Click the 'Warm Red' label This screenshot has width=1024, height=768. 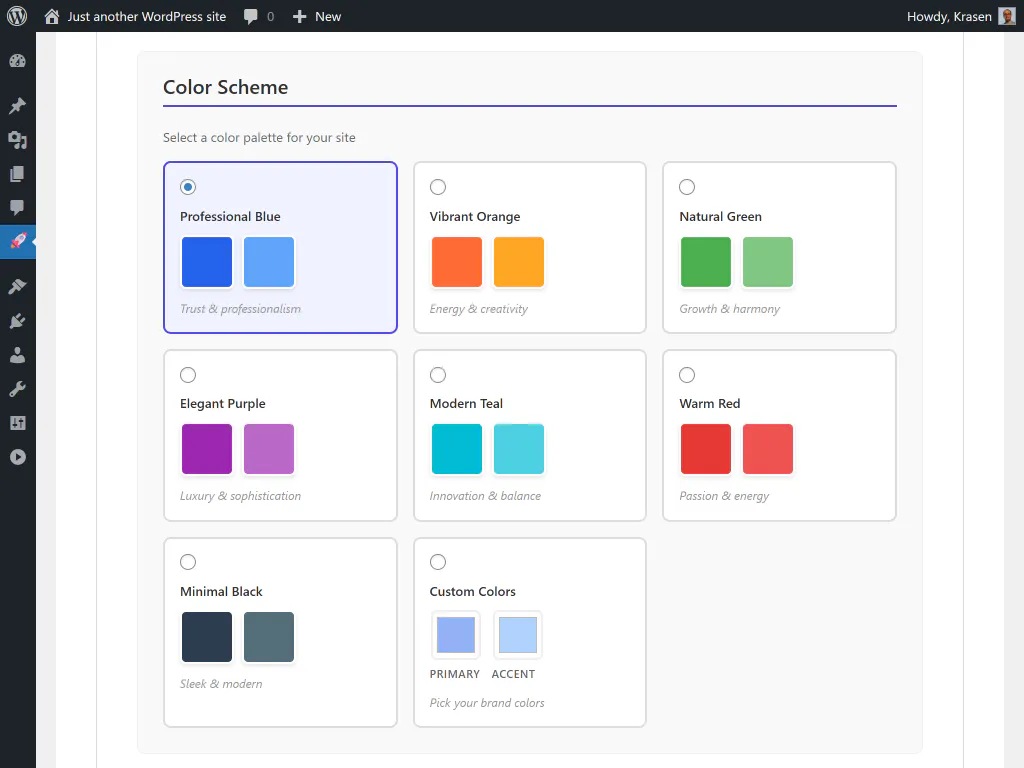coord(710,404)
